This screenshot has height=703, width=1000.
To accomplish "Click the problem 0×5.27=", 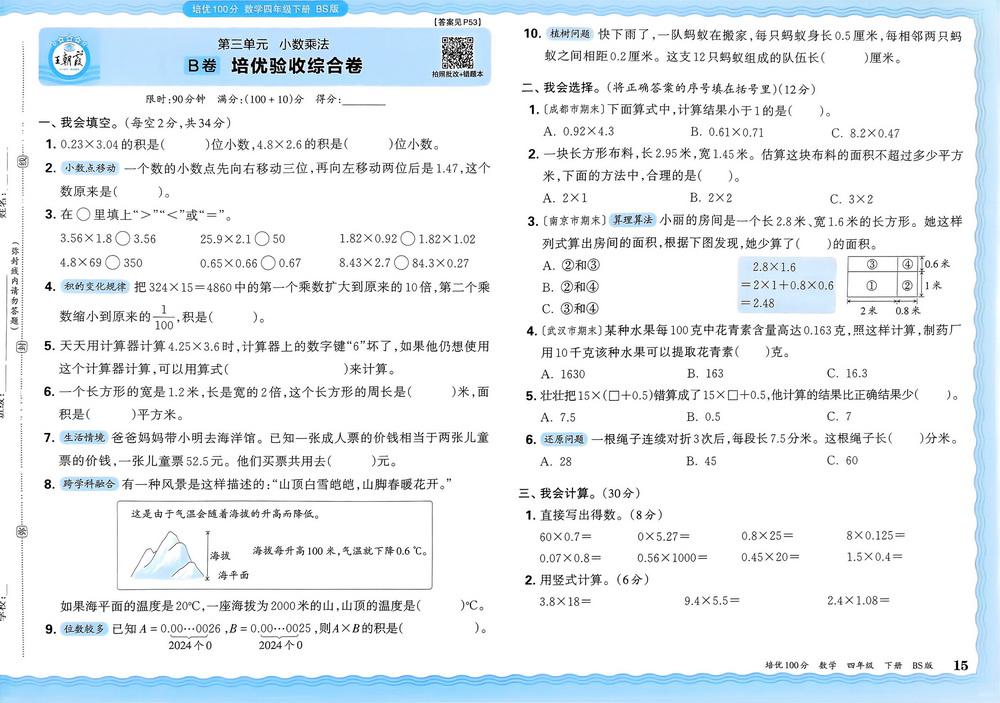I will (663, 536).
